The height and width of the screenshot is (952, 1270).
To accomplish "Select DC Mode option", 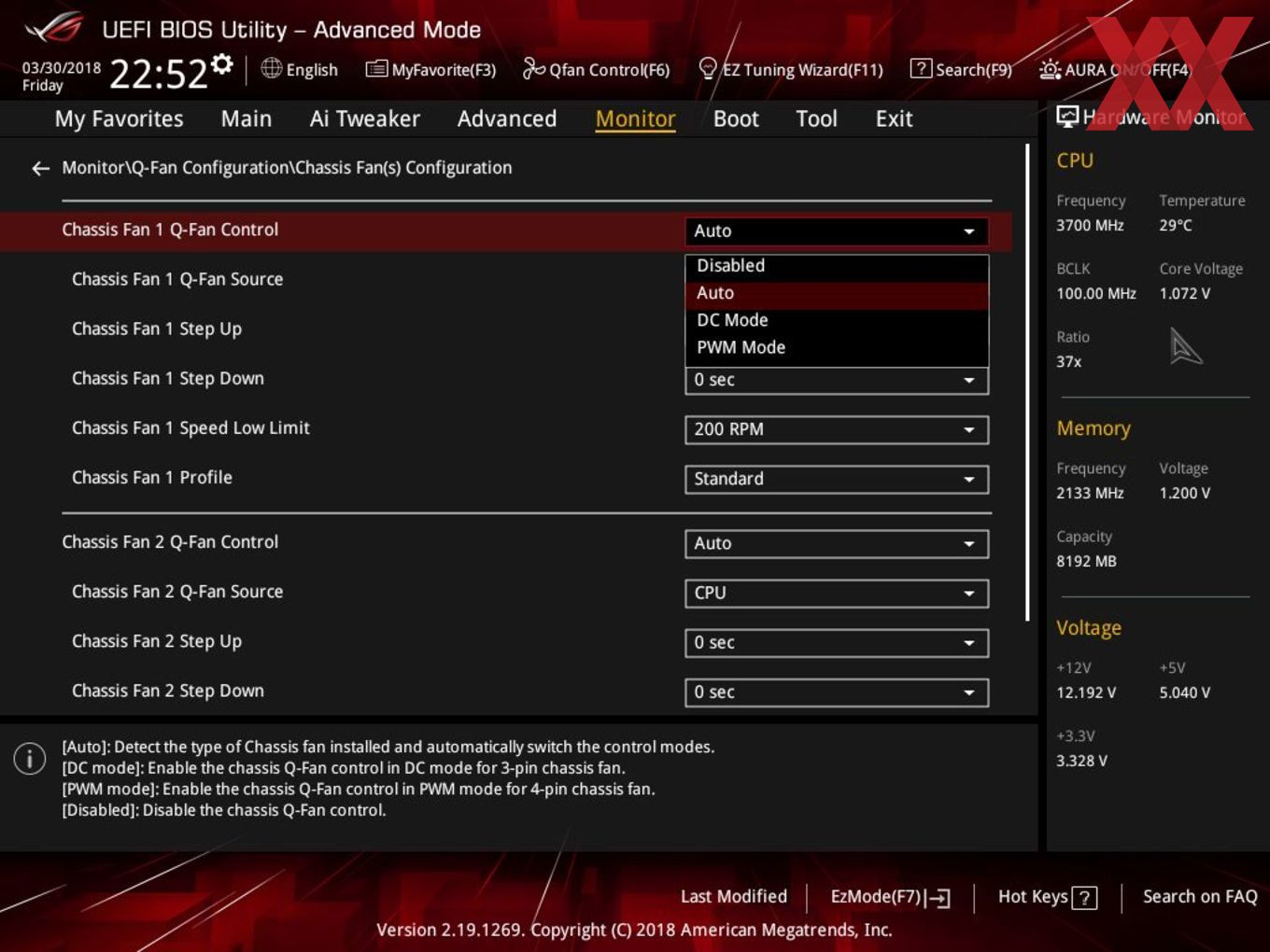I will tap(837, 320).
